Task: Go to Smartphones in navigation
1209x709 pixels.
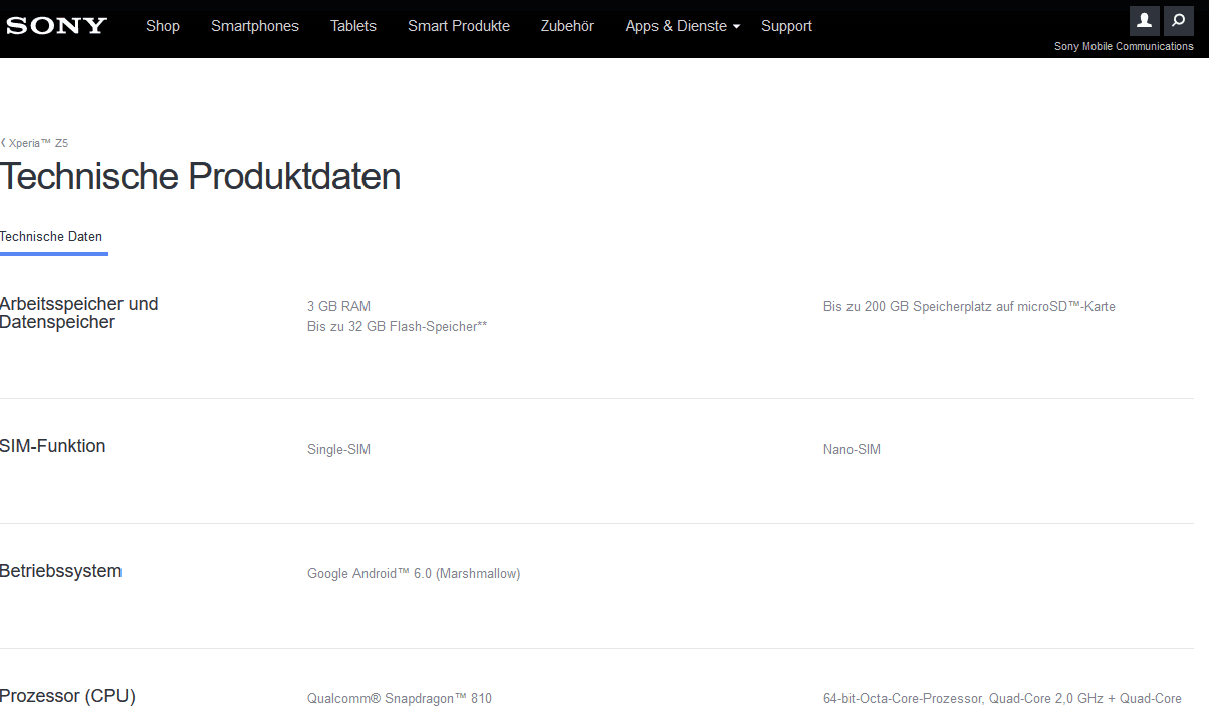Action: tap(255, 26)
